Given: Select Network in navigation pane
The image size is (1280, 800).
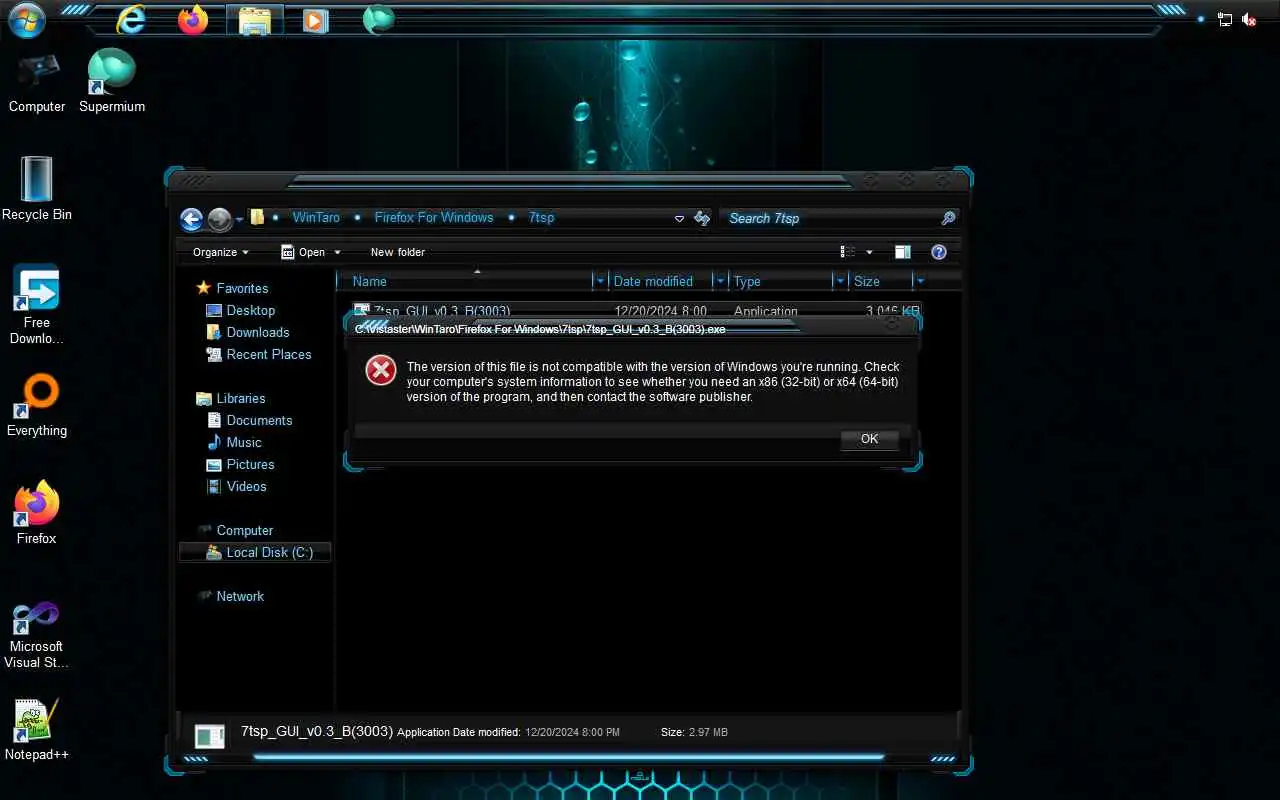Looking at the screenshot, I should coord(240,596).
